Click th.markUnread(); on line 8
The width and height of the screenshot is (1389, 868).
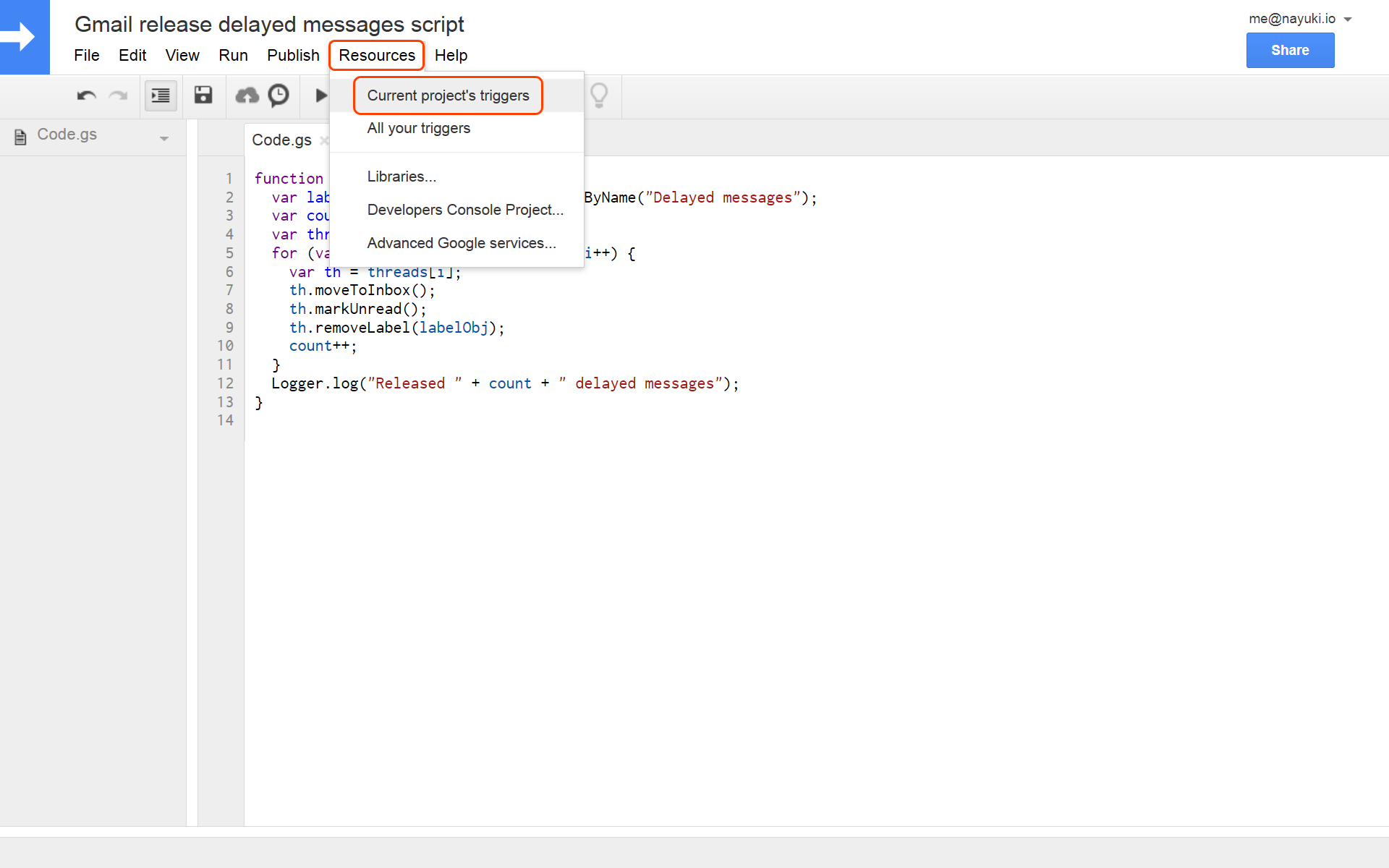[x=358, y=309]
